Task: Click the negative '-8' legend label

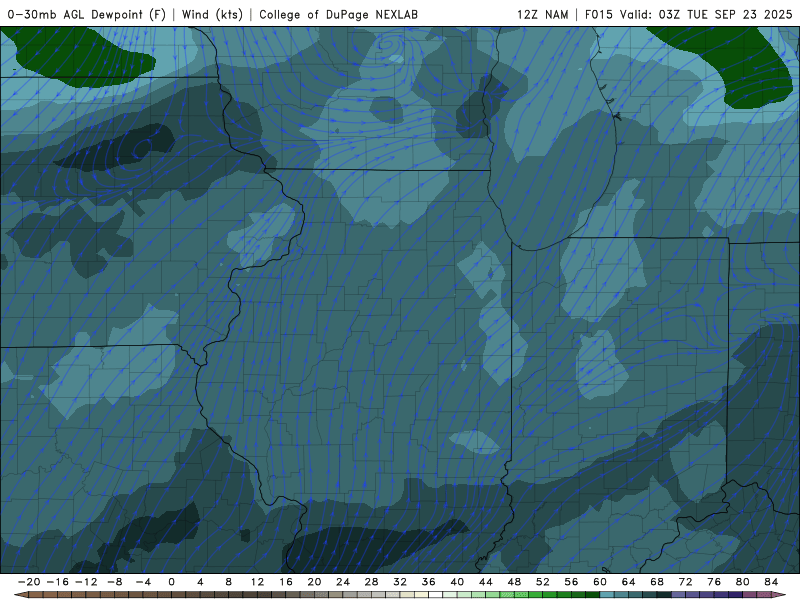Action: click(114, 582)
